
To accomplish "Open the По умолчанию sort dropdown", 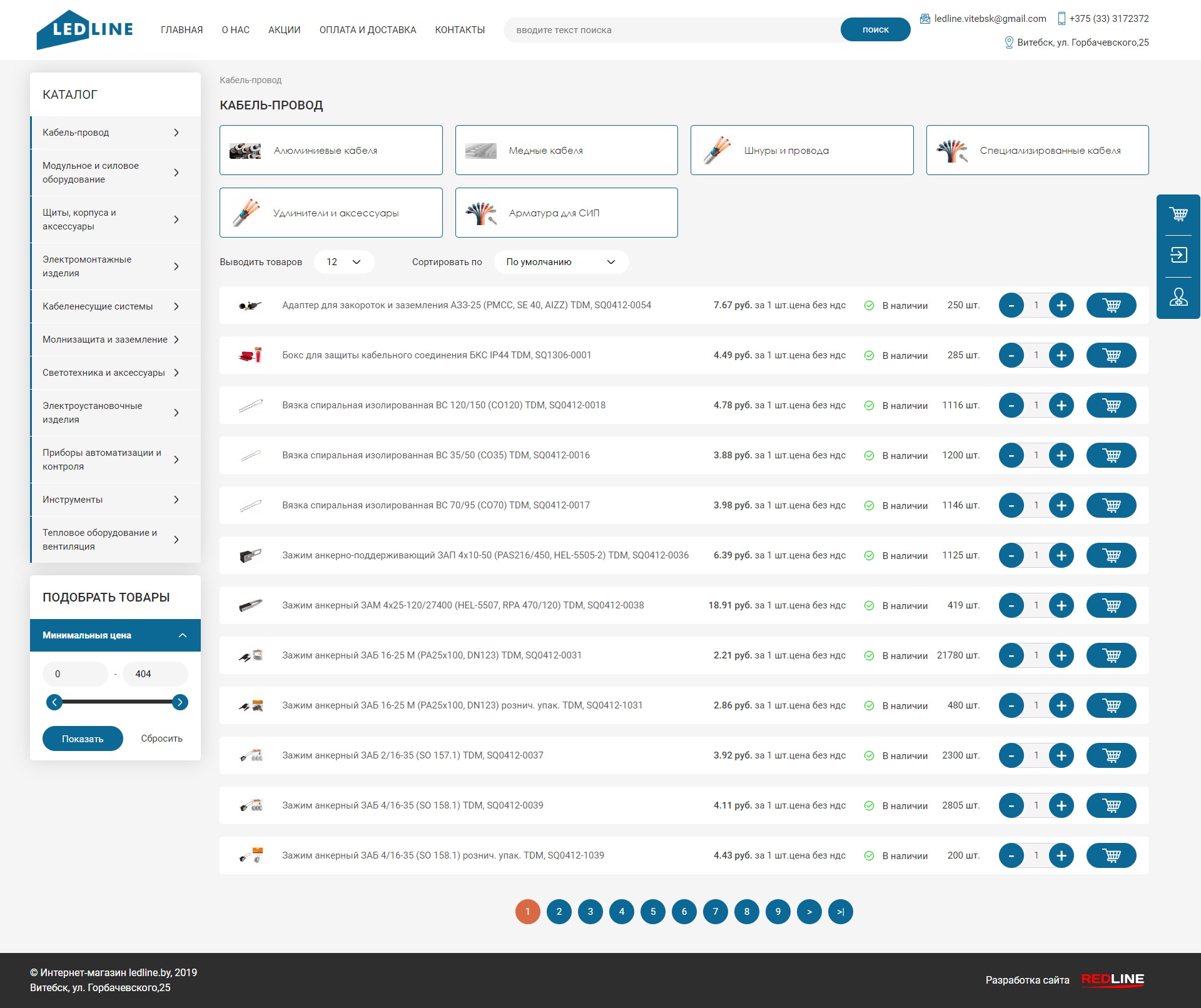I will coord(560,262).
